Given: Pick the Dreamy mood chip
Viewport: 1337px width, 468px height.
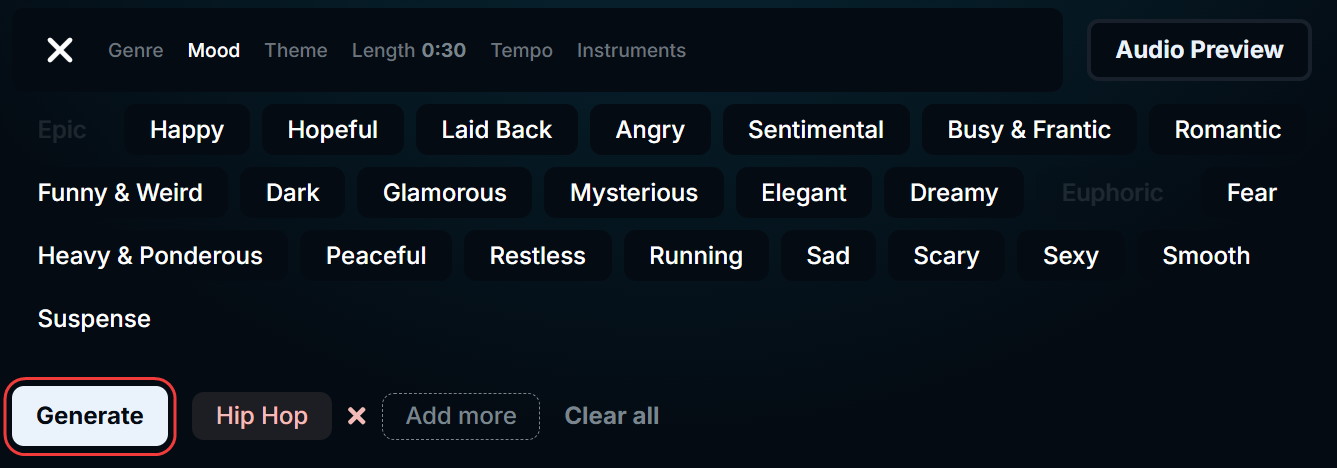Looking at the screenshot, I should click(x=954, y=193).
